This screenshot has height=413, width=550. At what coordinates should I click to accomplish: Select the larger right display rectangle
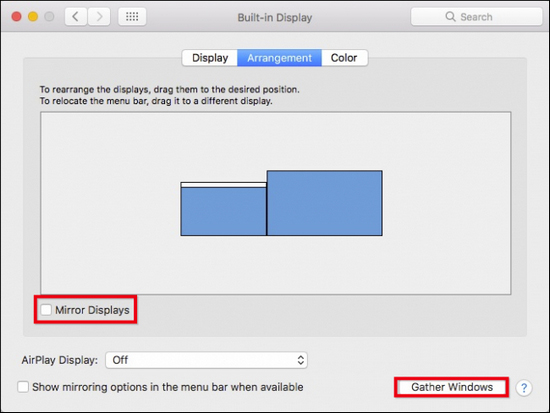(325, 203)
